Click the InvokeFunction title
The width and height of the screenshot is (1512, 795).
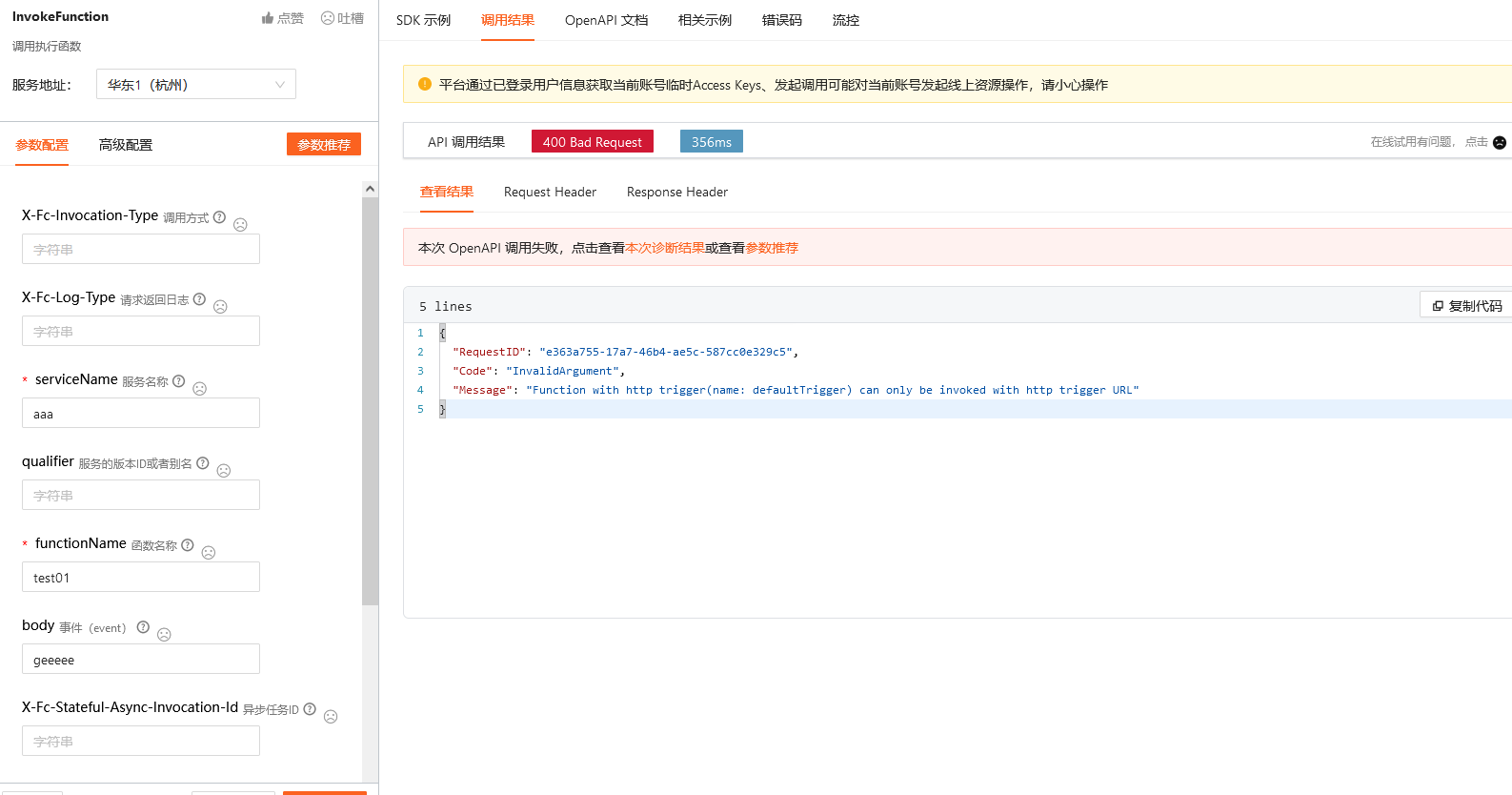pos(60,16)
